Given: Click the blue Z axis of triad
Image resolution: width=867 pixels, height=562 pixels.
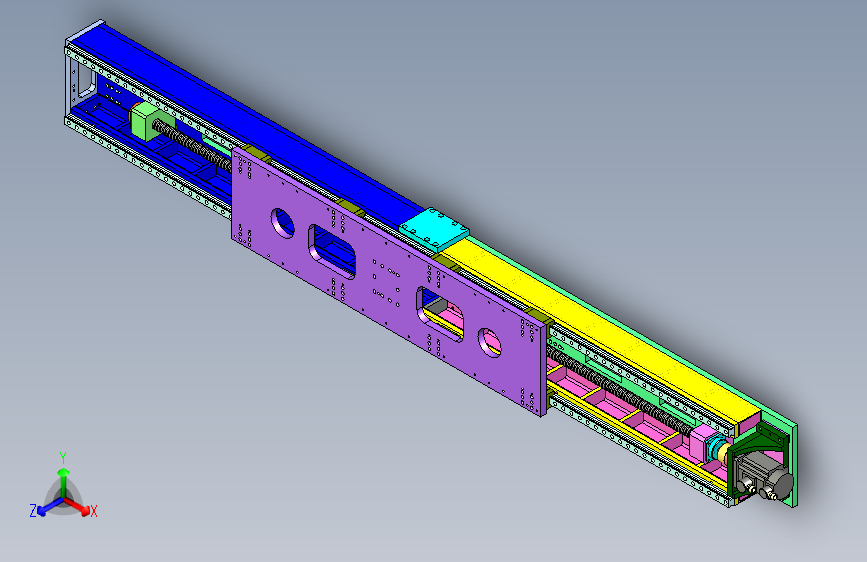Looking at the screenshot, I should (50, 506).
